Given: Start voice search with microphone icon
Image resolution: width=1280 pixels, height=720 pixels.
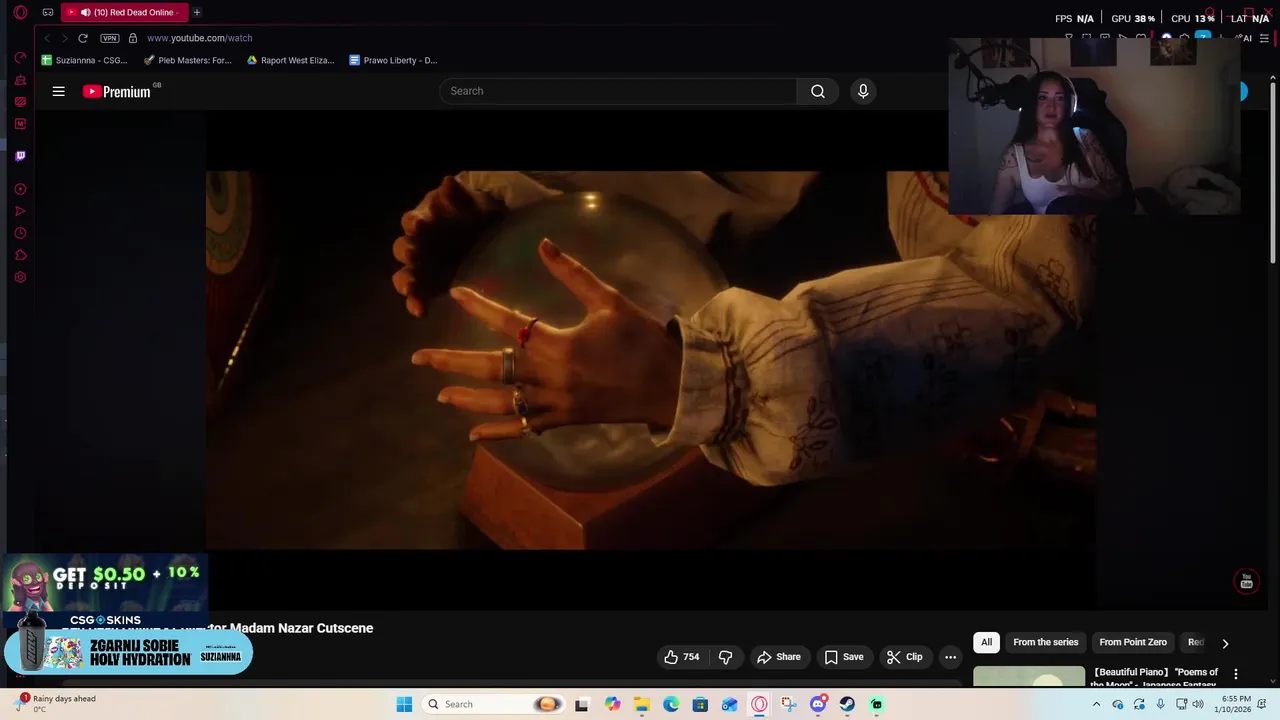Looking at the screenshot, I should coord(863,91).
